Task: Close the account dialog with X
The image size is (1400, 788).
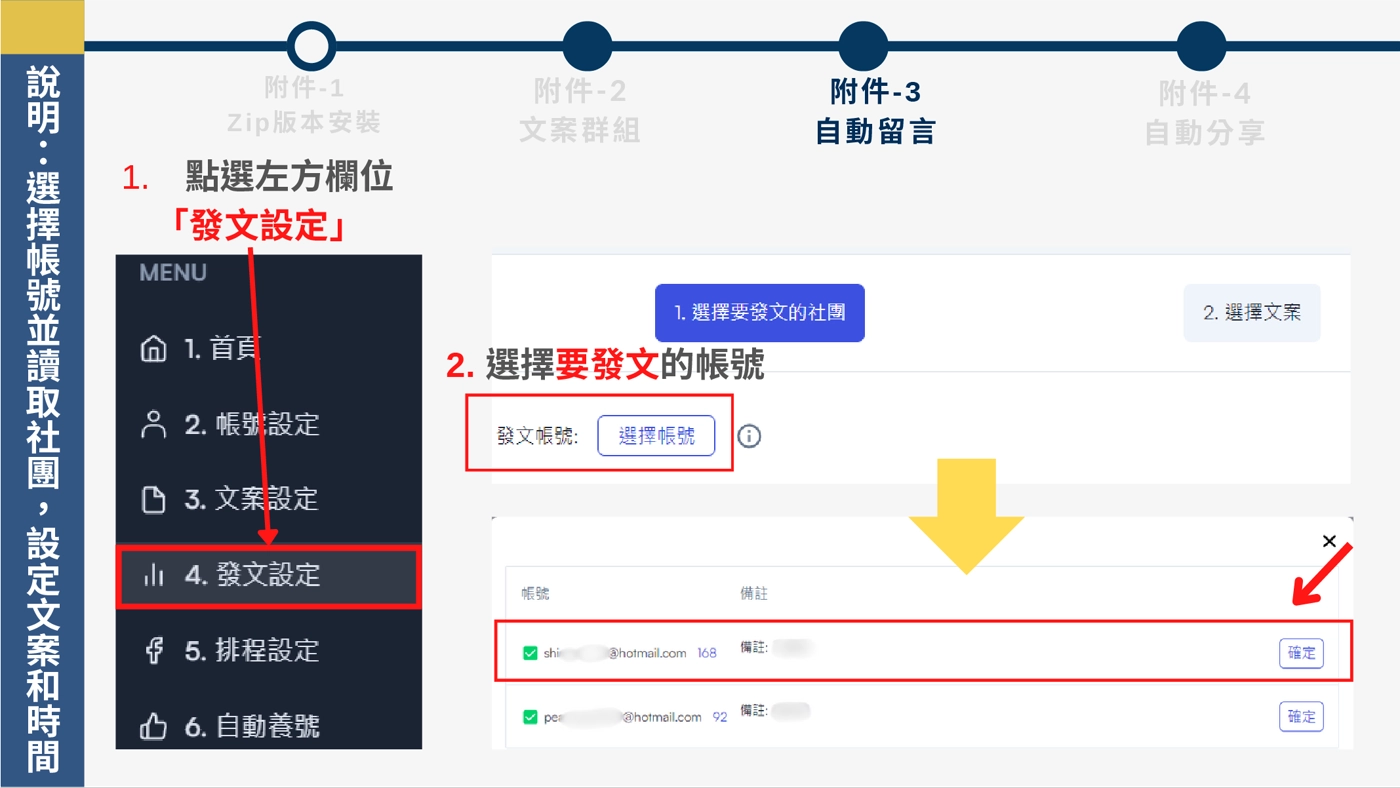Action: pyautogui.click(x=1329, y=541)
